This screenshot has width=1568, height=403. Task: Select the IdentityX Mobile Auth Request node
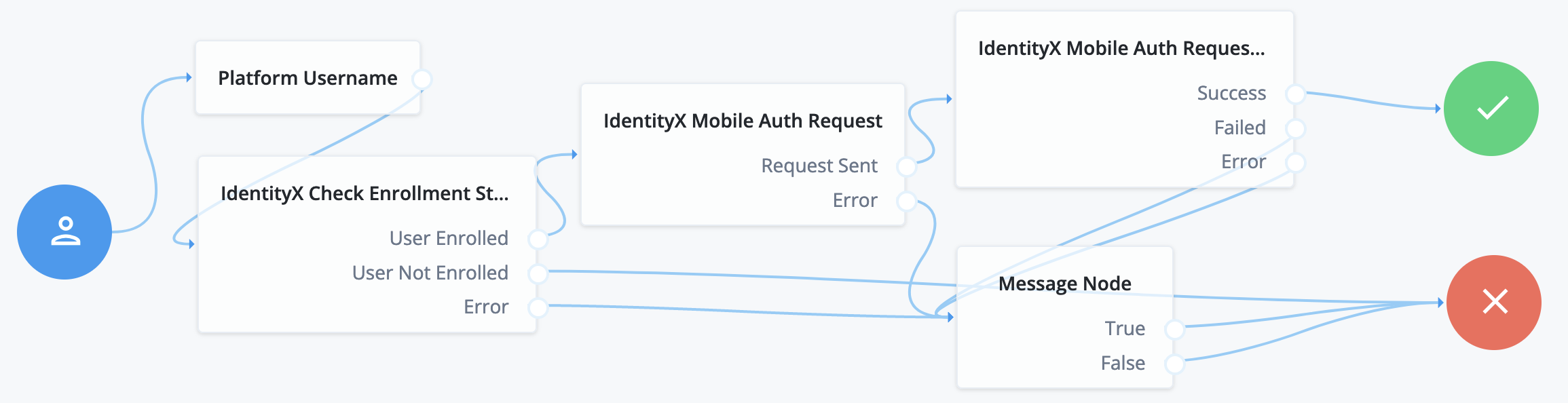[x=743, y=121]
